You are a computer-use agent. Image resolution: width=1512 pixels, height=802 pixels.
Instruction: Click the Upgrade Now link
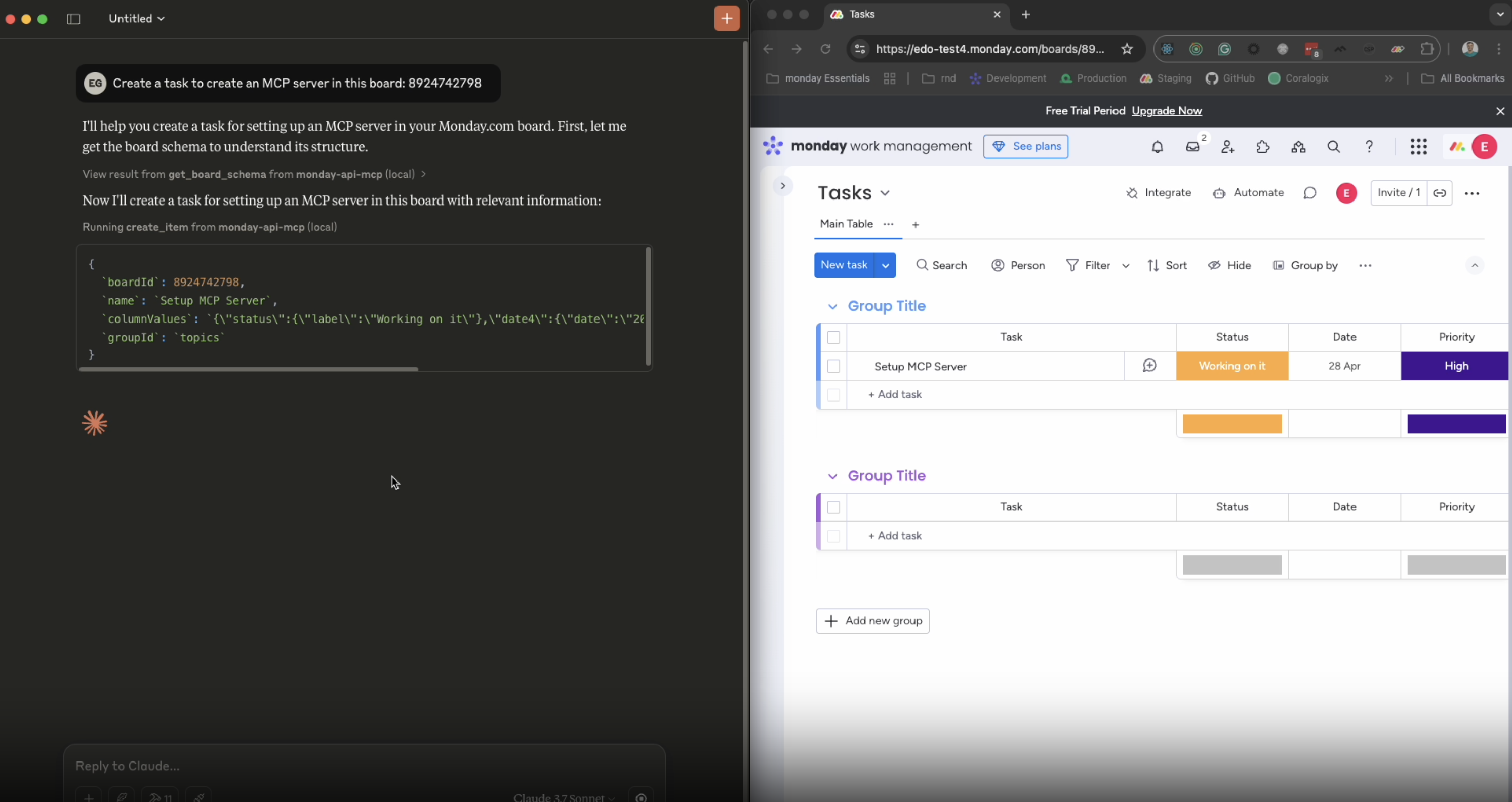1166,111
